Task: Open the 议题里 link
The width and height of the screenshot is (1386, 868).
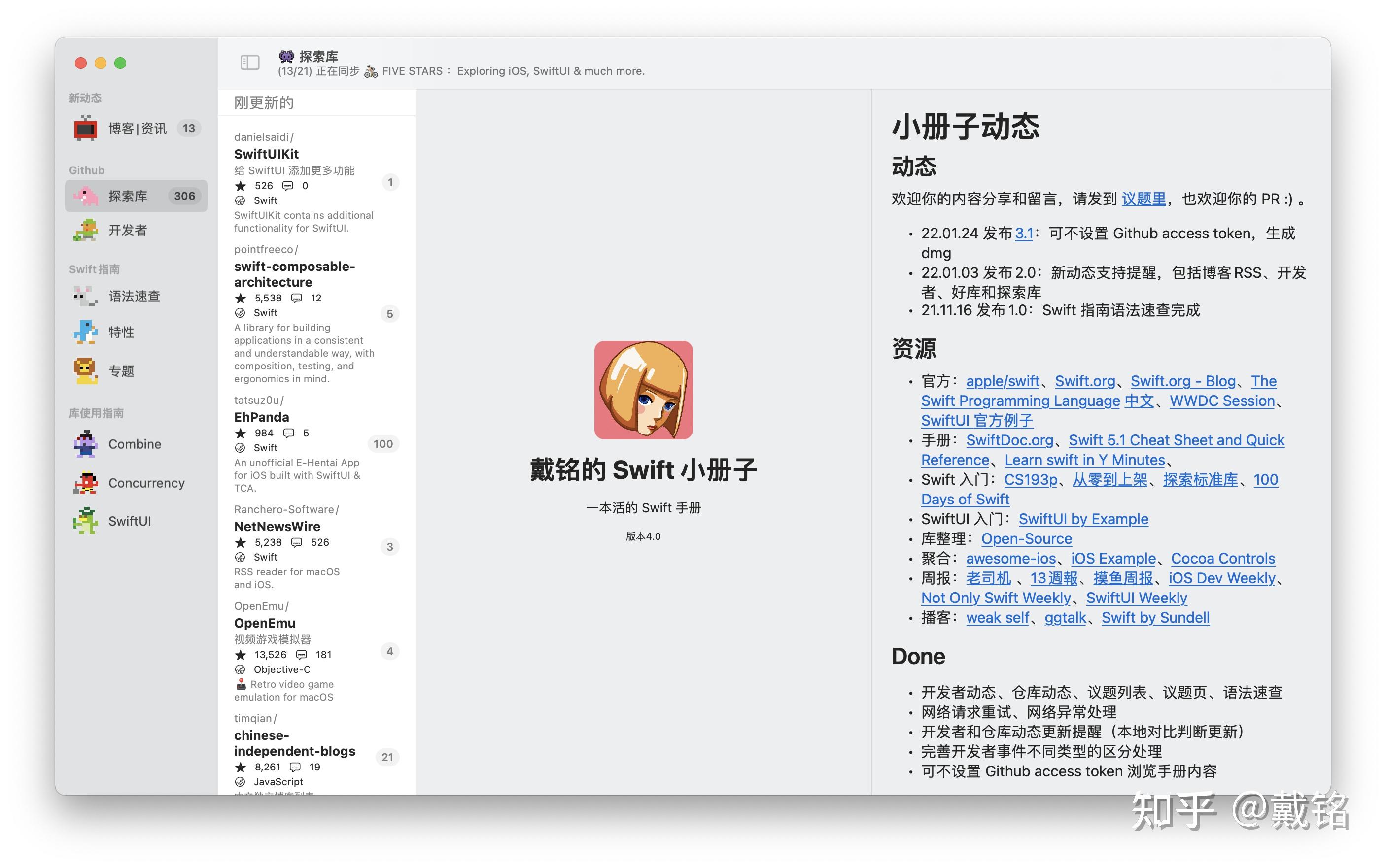Action: [x=1143, y=198]
